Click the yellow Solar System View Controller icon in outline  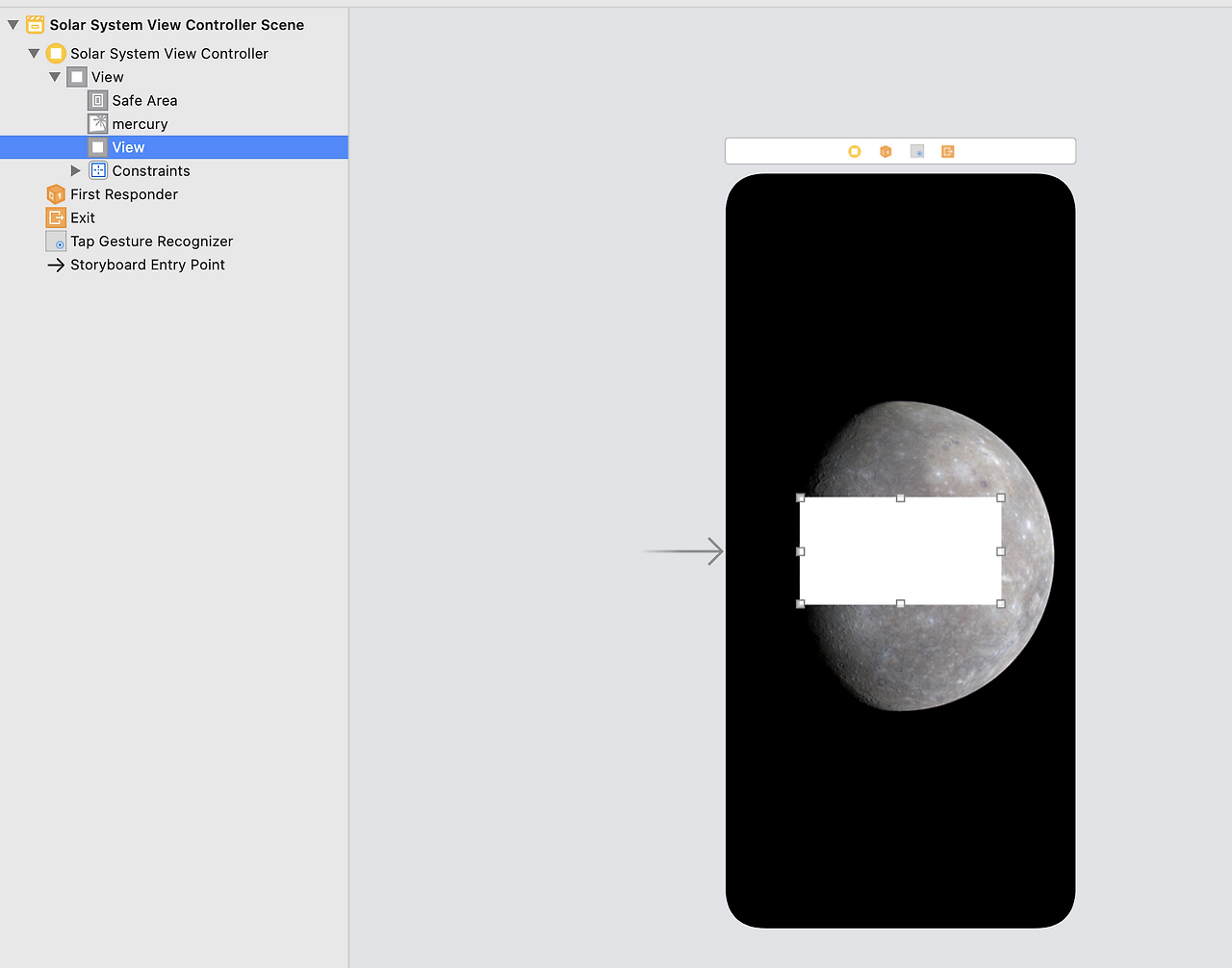(x=56, y=53)
